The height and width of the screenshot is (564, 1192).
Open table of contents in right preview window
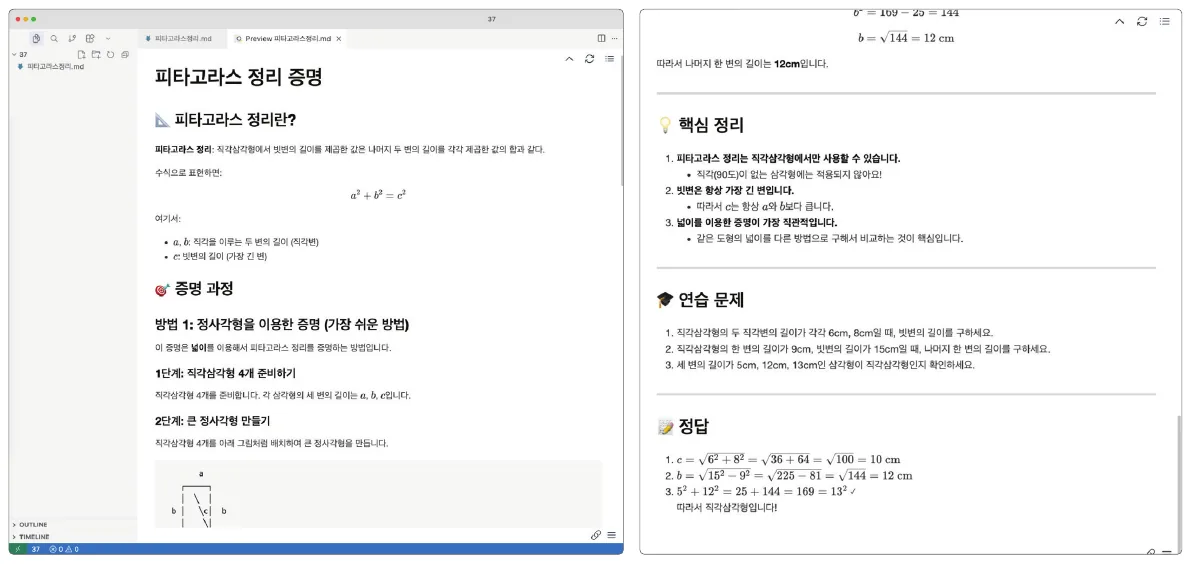pos(1165,22)
